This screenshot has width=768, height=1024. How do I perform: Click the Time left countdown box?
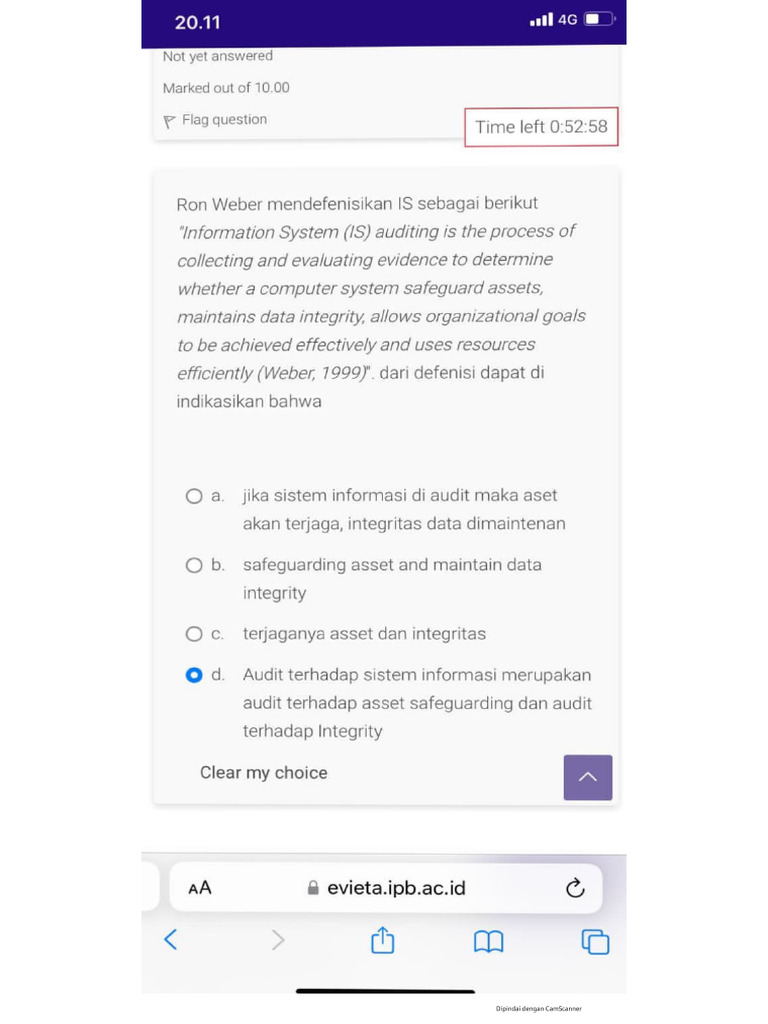click(541, 127)
